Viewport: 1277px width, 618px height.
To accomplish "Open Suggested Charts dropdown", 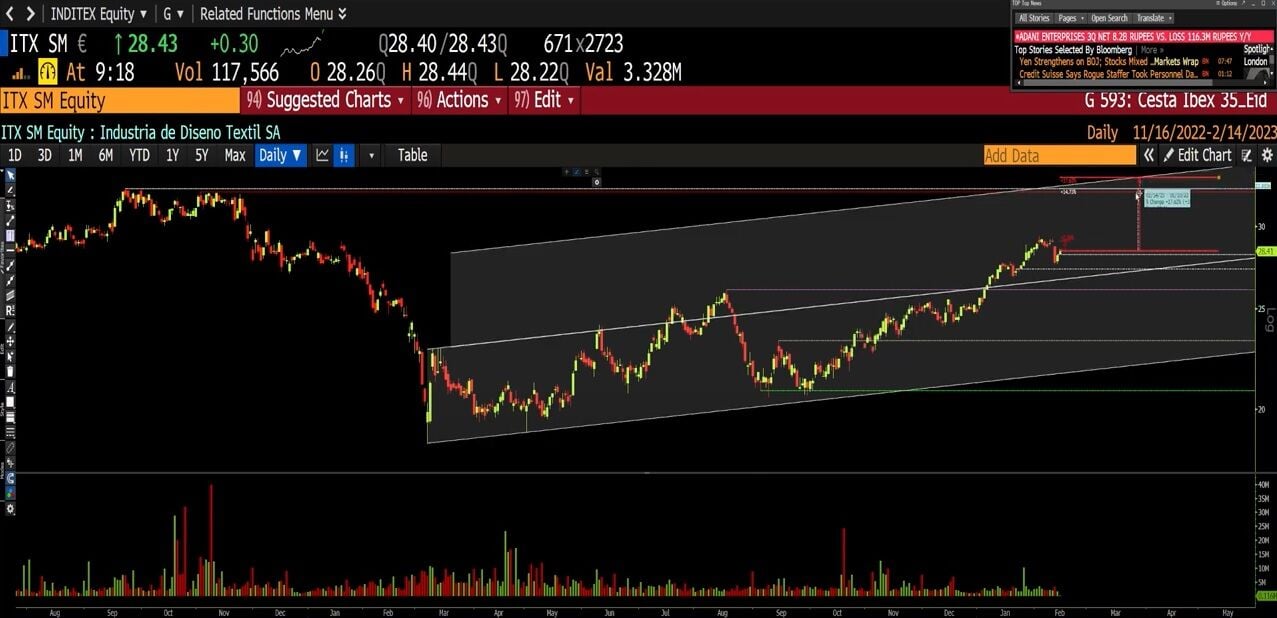I will tap(325, 100).
